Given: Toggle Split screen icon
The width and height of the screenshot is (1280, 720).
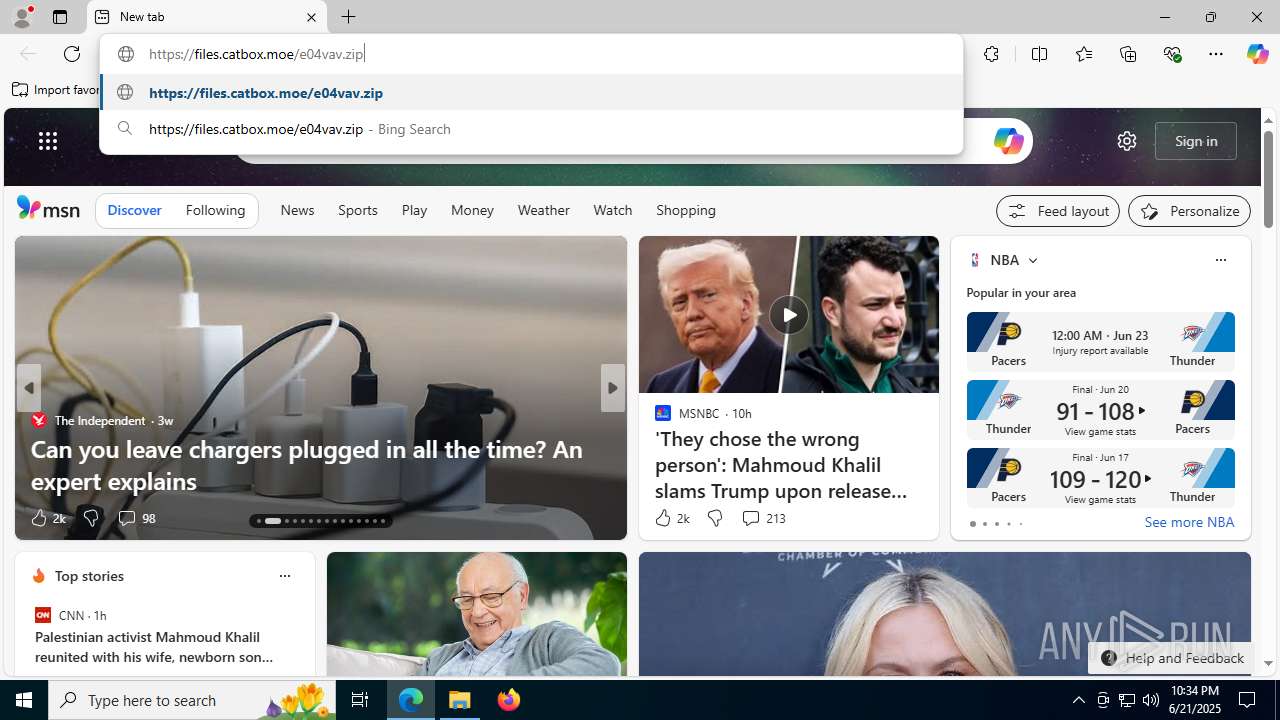Looking at the screenshot, I should 1039,54.
